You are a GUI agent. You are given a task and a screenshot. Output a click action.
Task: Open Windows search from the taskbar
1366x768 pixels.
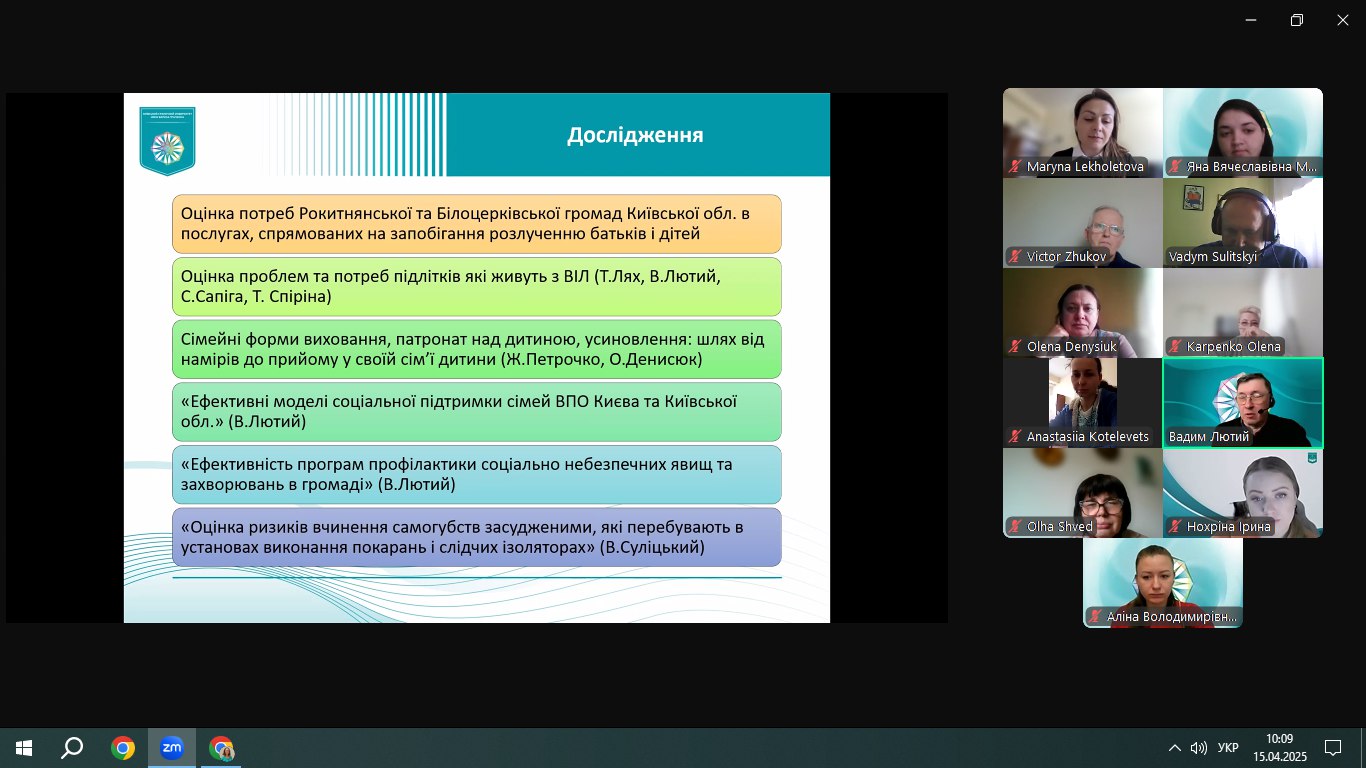pos(72,747)
